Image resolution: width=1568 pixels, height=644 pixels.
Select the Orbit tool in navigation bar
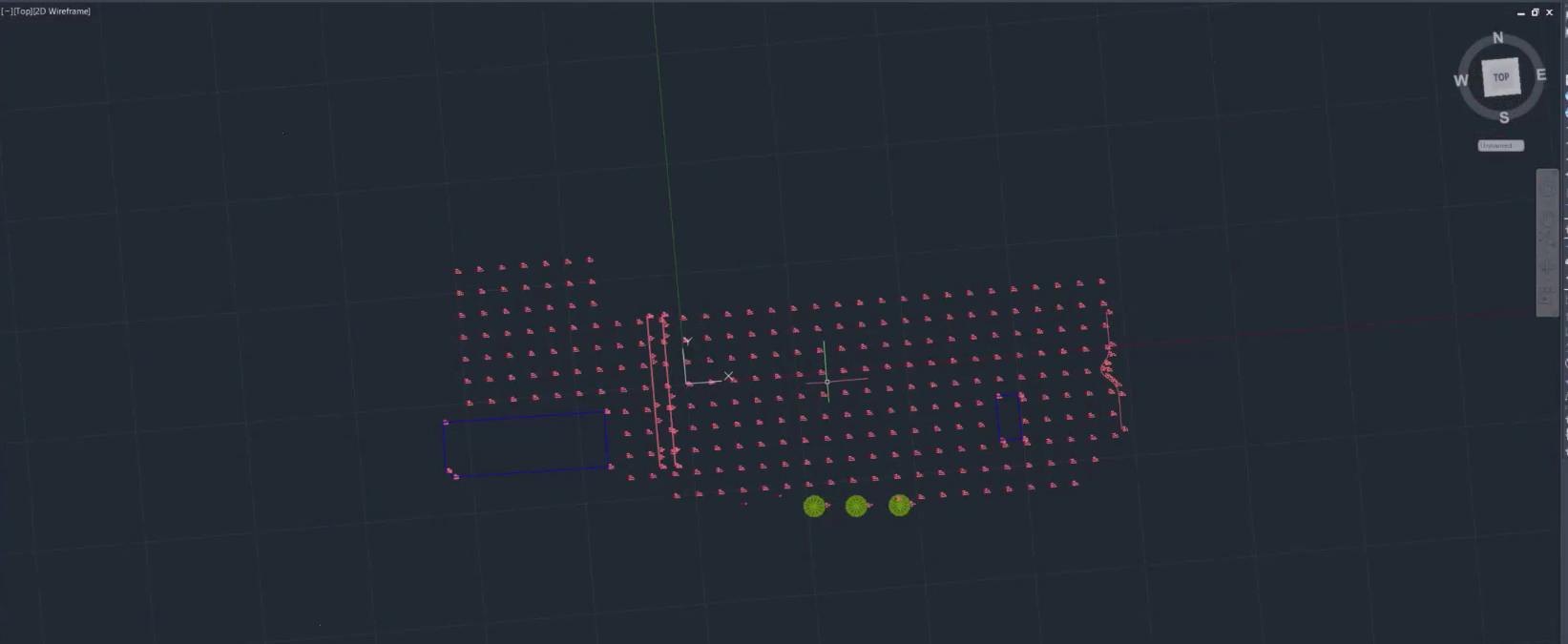pyautogui.click(x=1547, y=266)
